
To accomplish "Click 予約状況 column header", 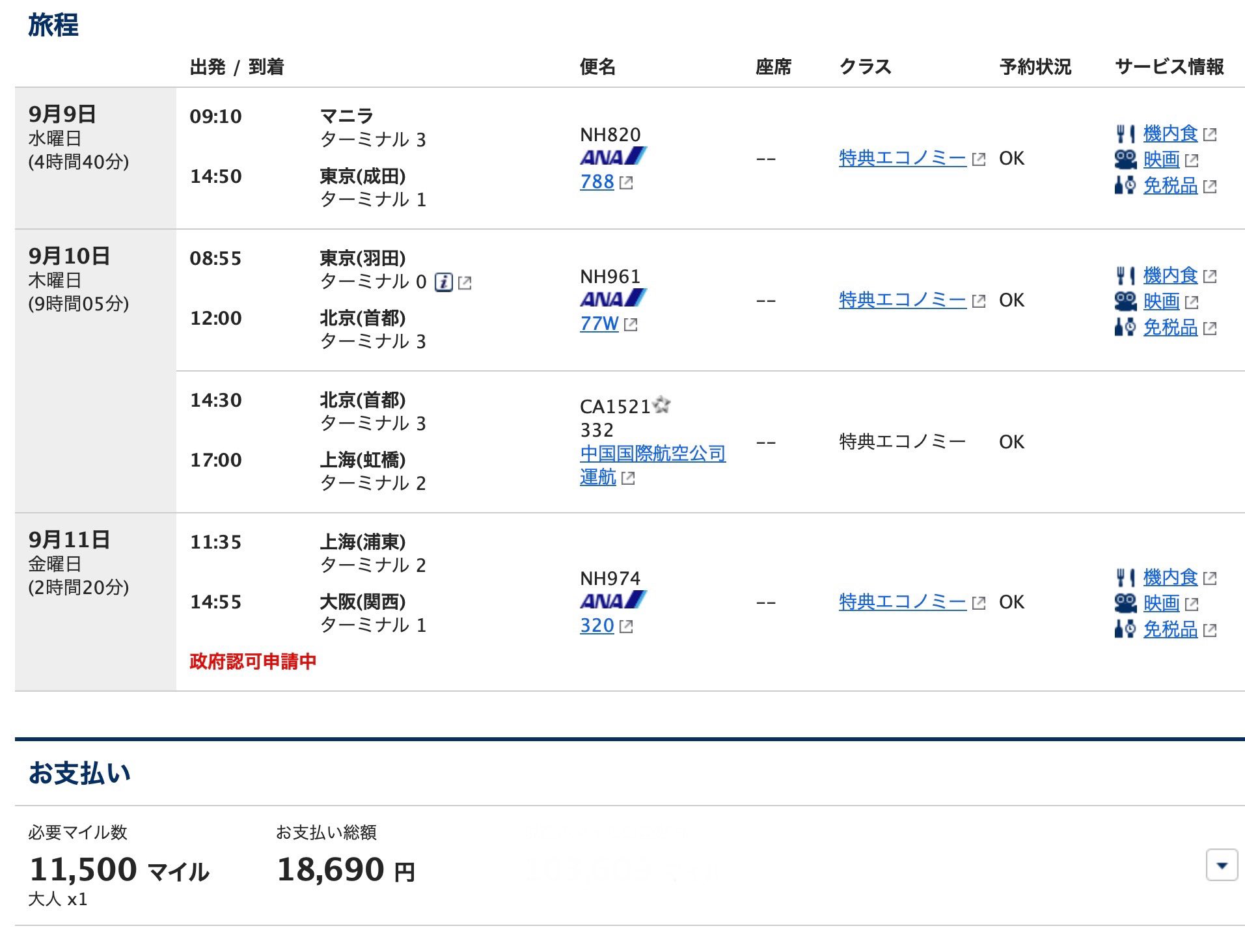I will 1035,66.
